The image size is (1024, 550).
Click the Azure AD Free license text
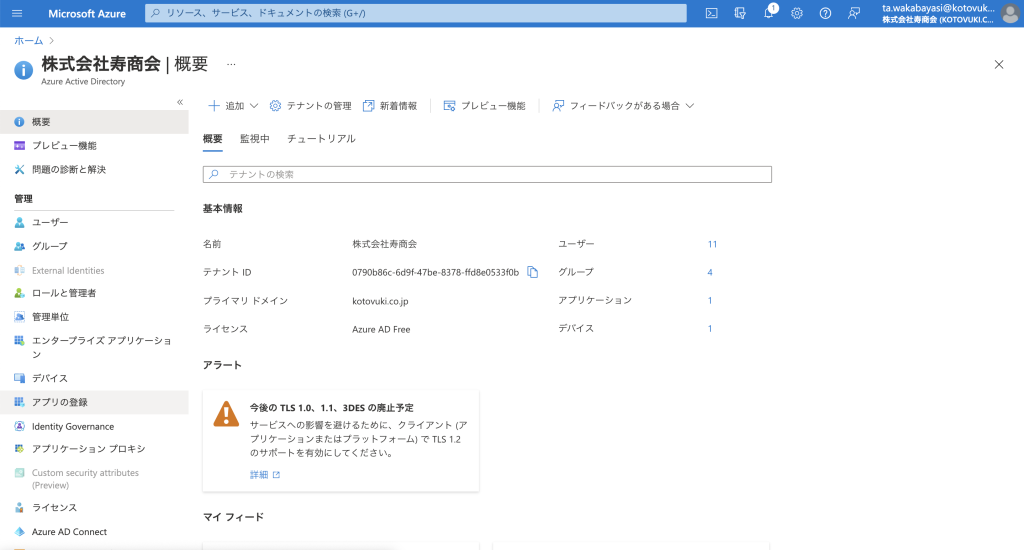point(381,329)
